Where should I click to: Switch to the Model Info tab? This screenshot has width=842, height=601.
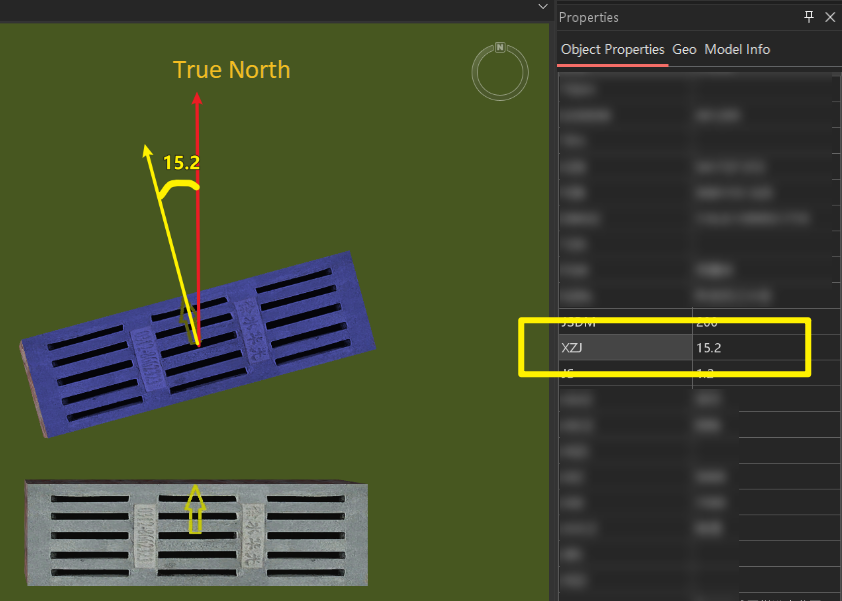737,49
